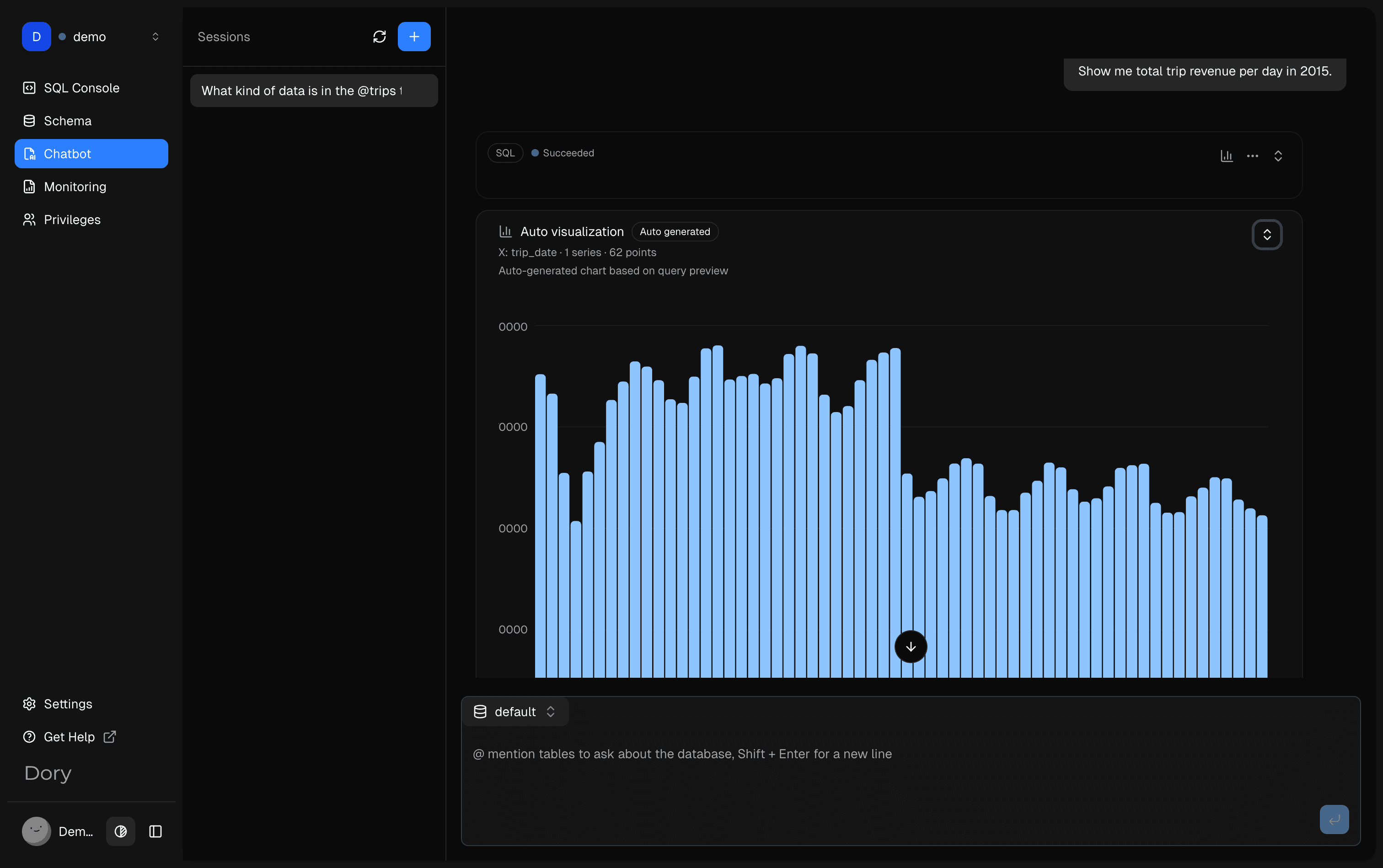Viewport: 1383px width, 868px height.
Task: Open the session about the @trips table
Action: click(x=313, y=90)
